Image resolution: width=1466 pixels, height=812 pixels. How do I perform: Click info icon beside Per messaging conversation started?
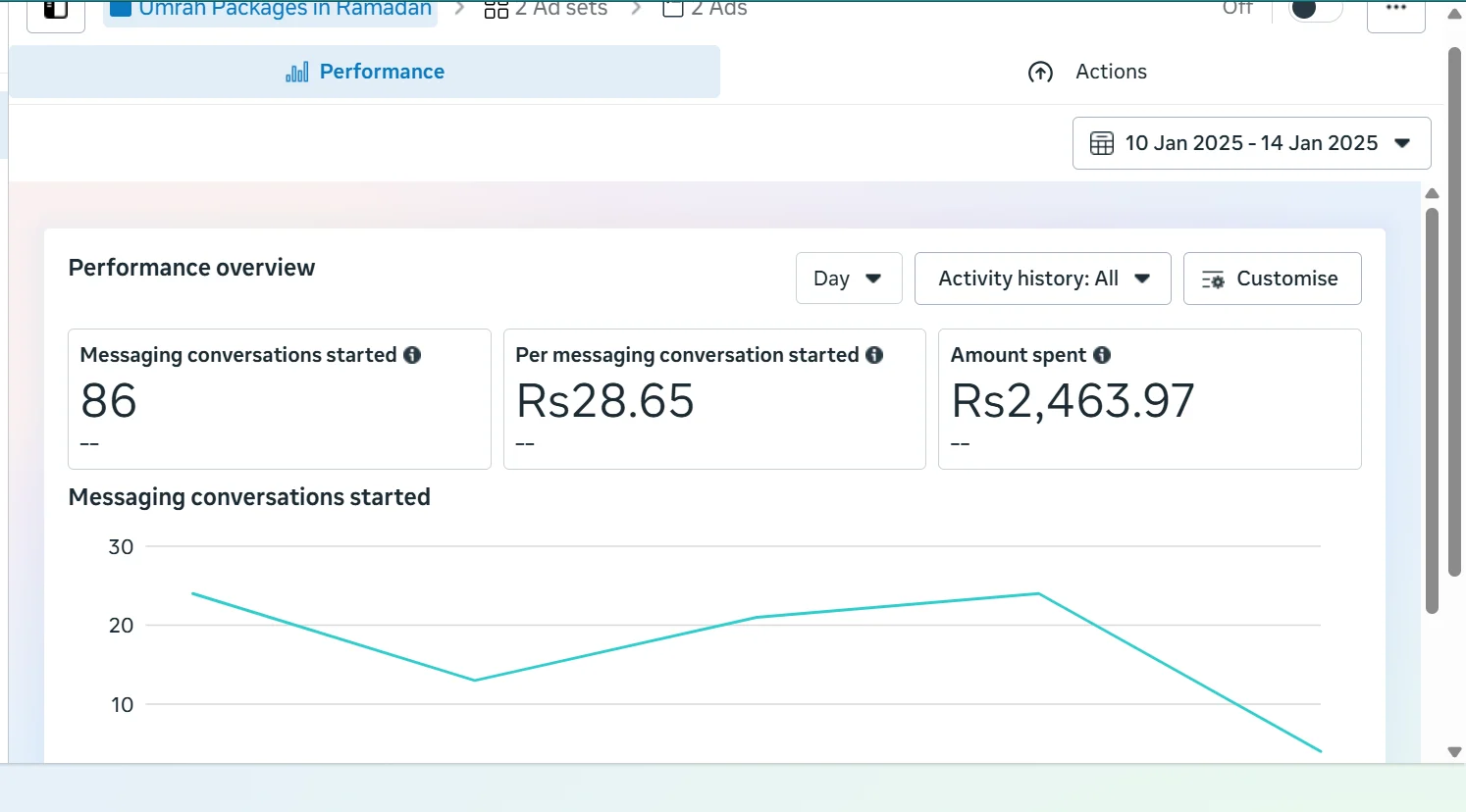click(874, 355)
